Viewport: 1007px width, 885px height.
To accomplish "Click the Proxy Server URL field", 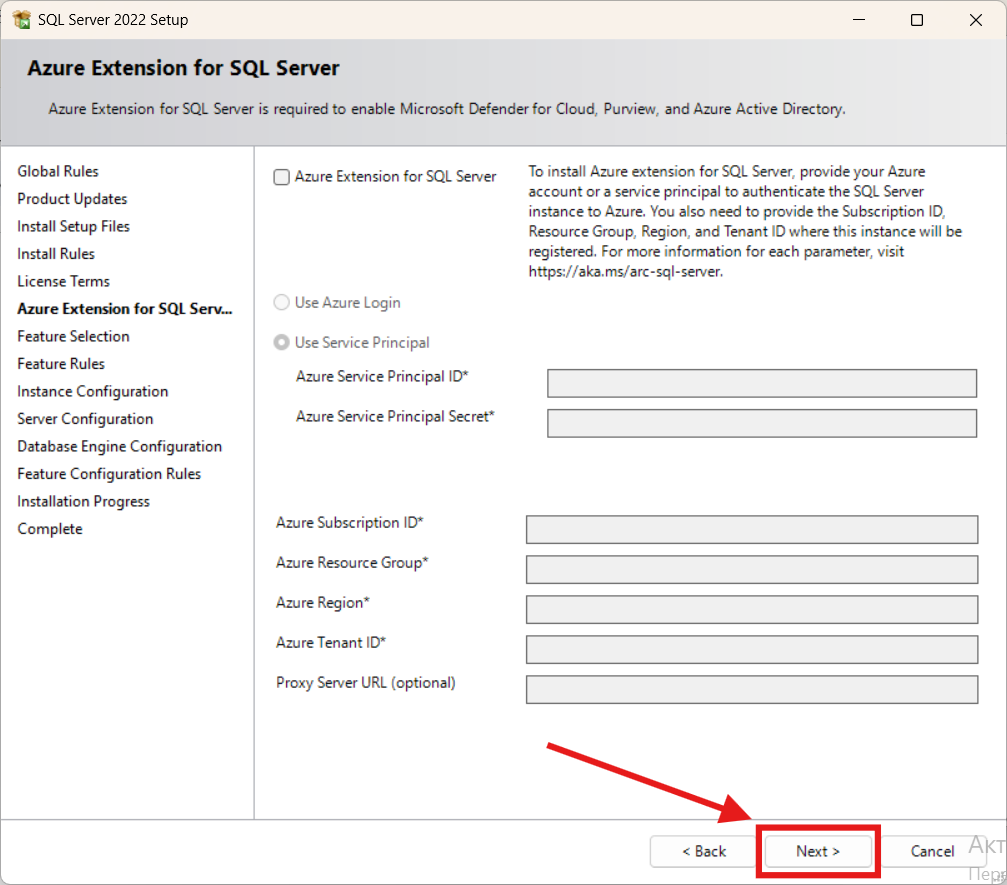I will click(x=751, y=689).
